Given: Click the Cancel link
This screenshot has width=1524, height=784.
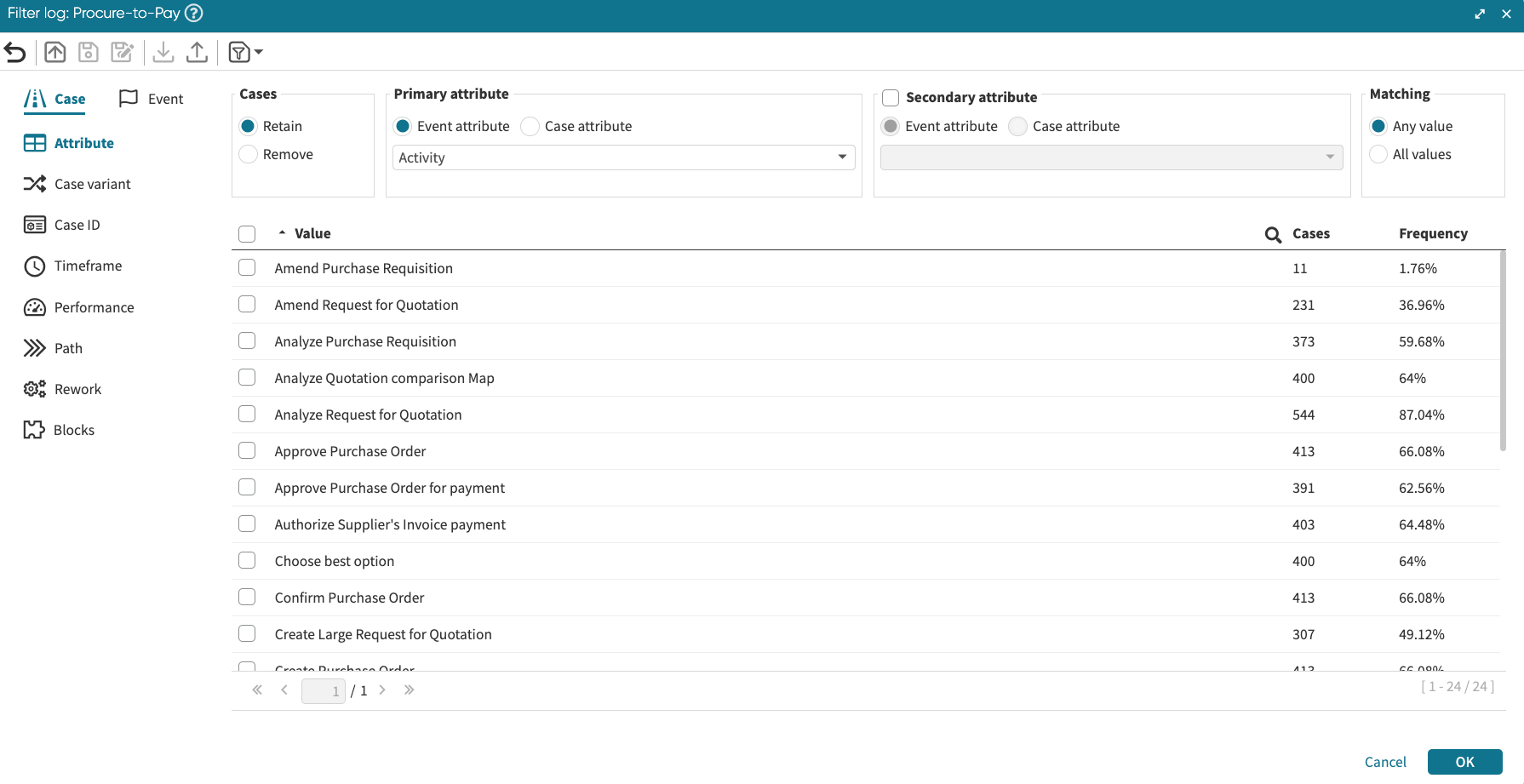Looking at the screenshot, I should [x=1385, y=762].
